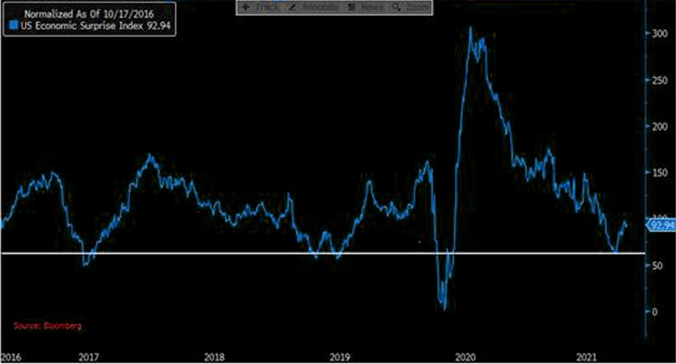This screenshot has height=364, width=676.
Task: Click the 200 y-axis label
Action: (x=660, y=126)
